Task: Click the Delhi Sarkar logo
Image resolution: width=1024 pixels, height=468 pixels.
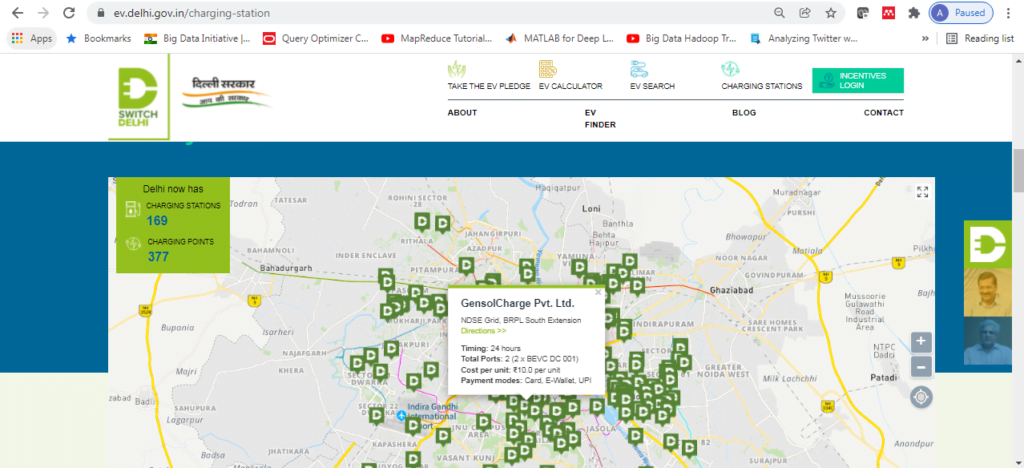Action: (225, 92)
